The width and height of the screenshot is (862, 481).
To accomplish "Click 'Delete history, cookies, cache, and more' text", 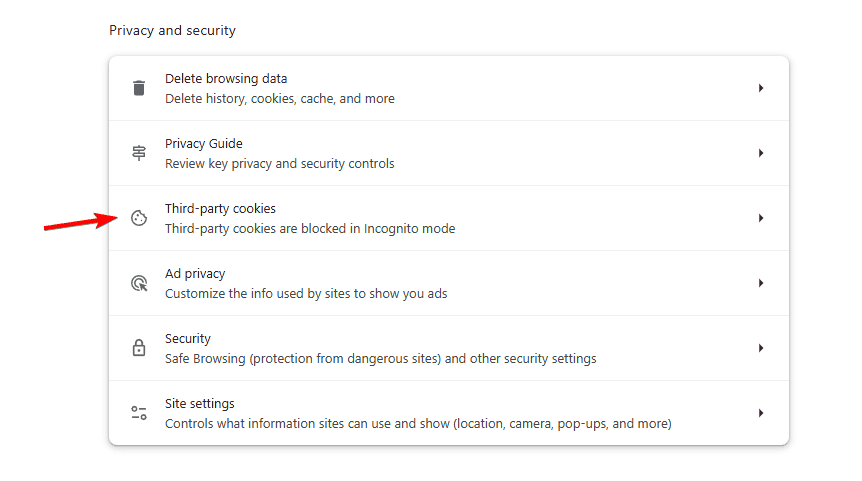I will (x=280, y=98).
